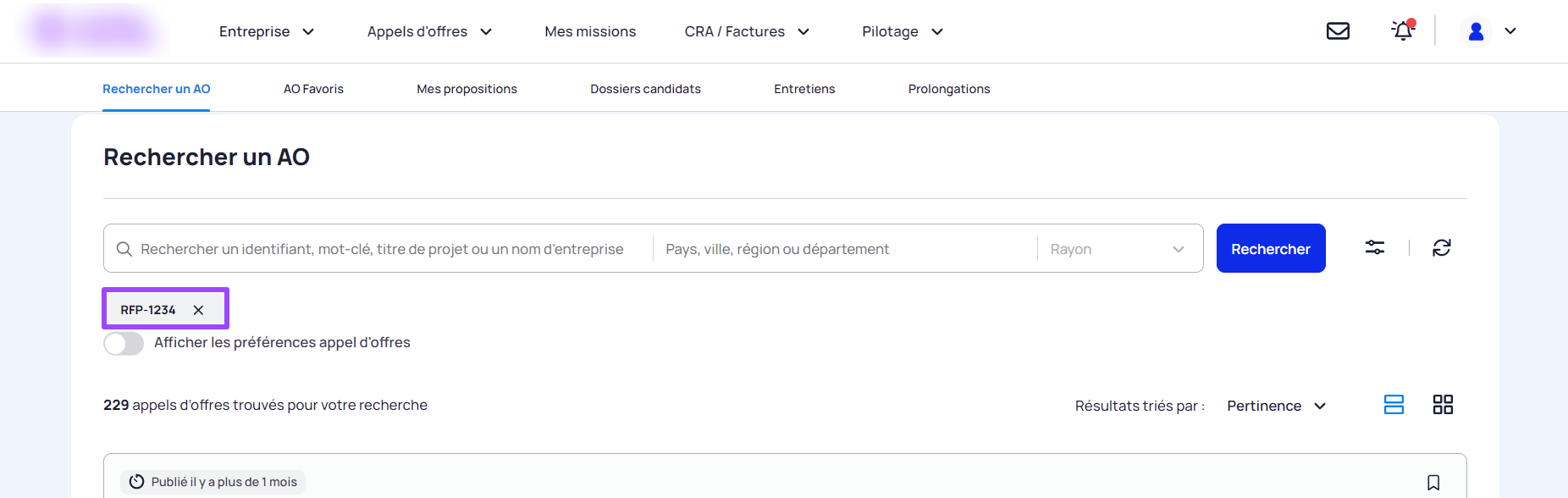Focus the keyword search input field
This screenshot has height=498, width=1568.
point(382,249)
